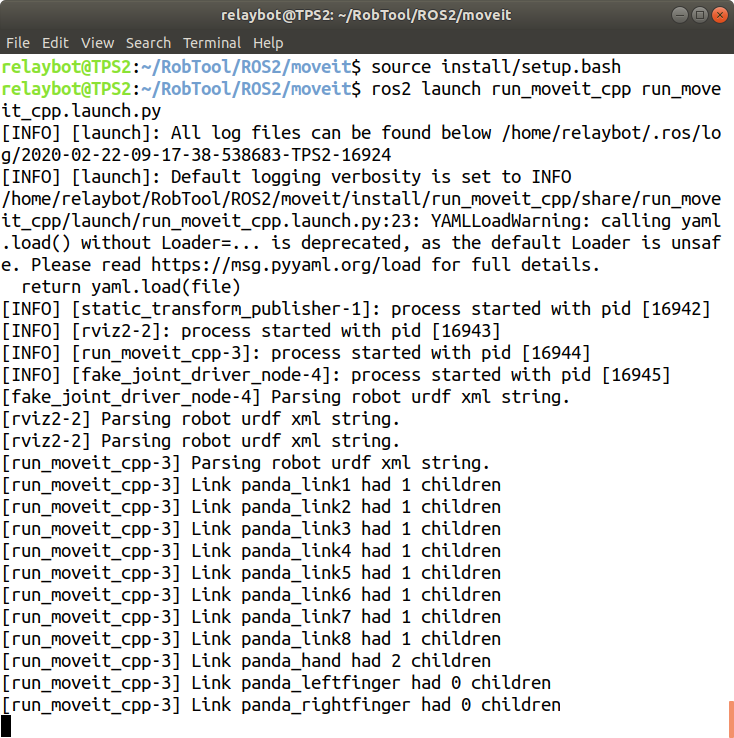Image resolution: width=734 pixels, height=738 pixels.
Task: Click the 'Link panda_link6 had 1 children' line
Action: click(x=251, y=595)
